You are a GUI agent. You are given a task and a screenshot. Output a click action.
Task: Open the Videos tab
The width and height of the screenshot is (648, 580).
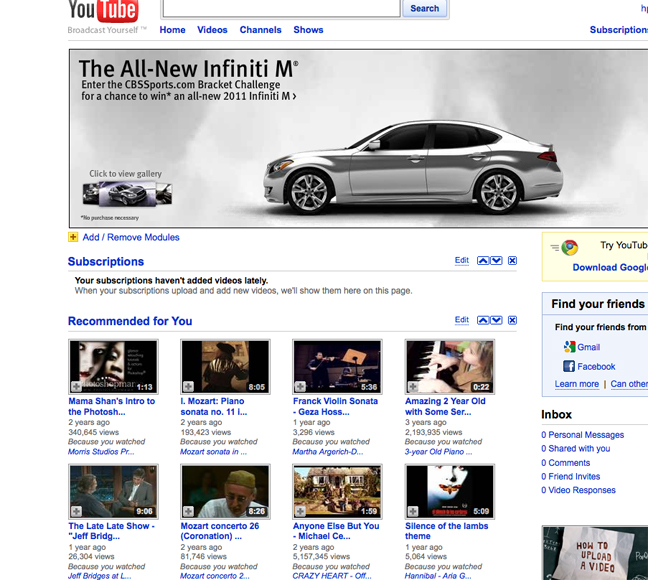click(212, 30)
